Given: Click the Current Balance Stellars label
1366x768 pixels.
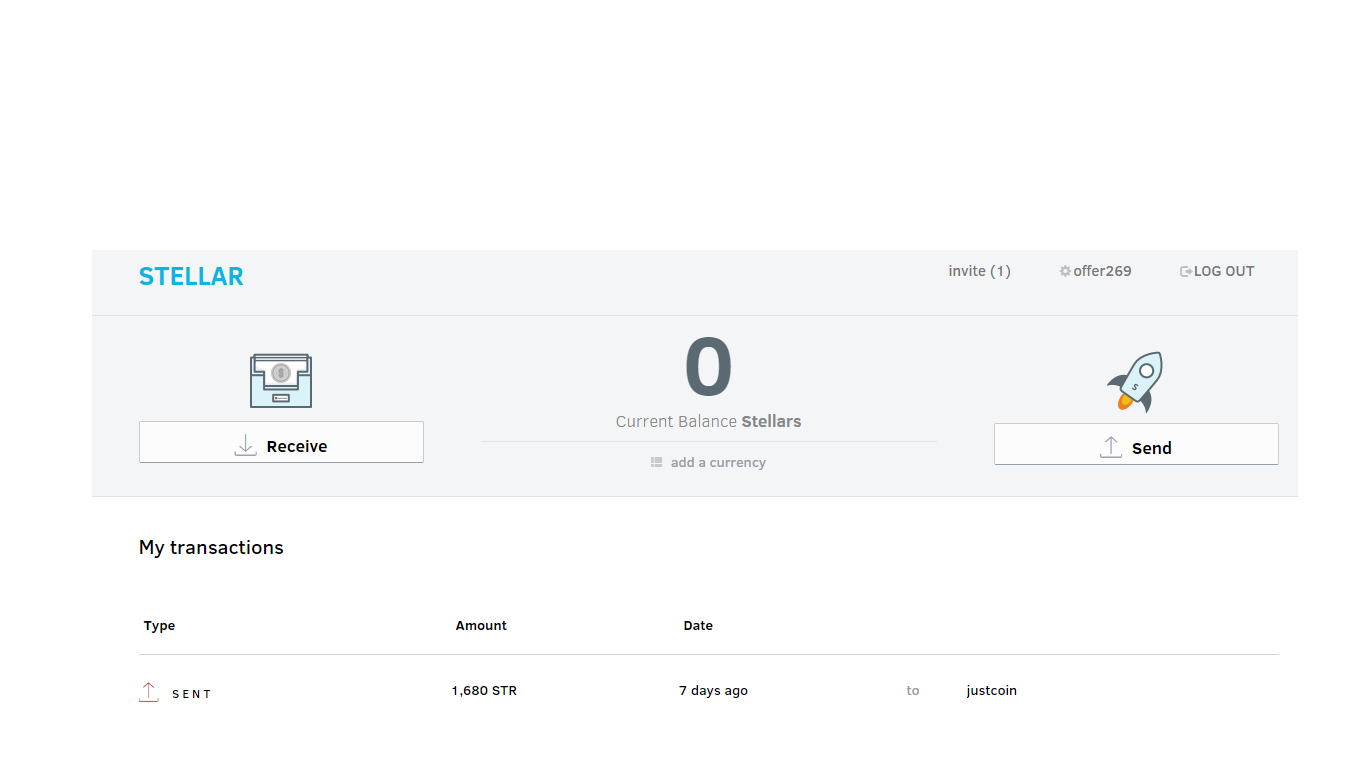Looking at the screenshot, I should pos(709,421).
